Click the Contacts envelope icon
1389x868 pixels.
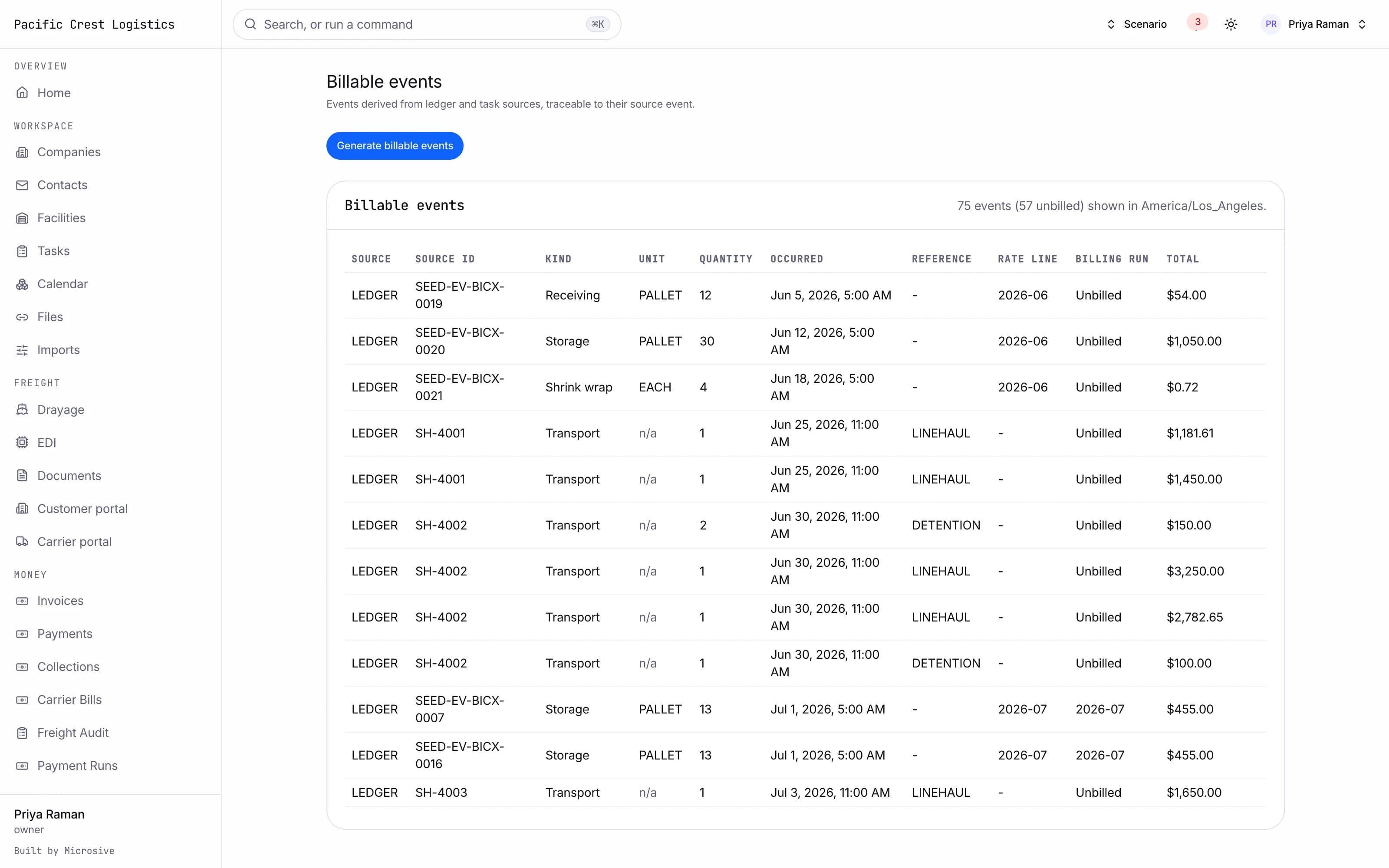click(x=22, y=185)
